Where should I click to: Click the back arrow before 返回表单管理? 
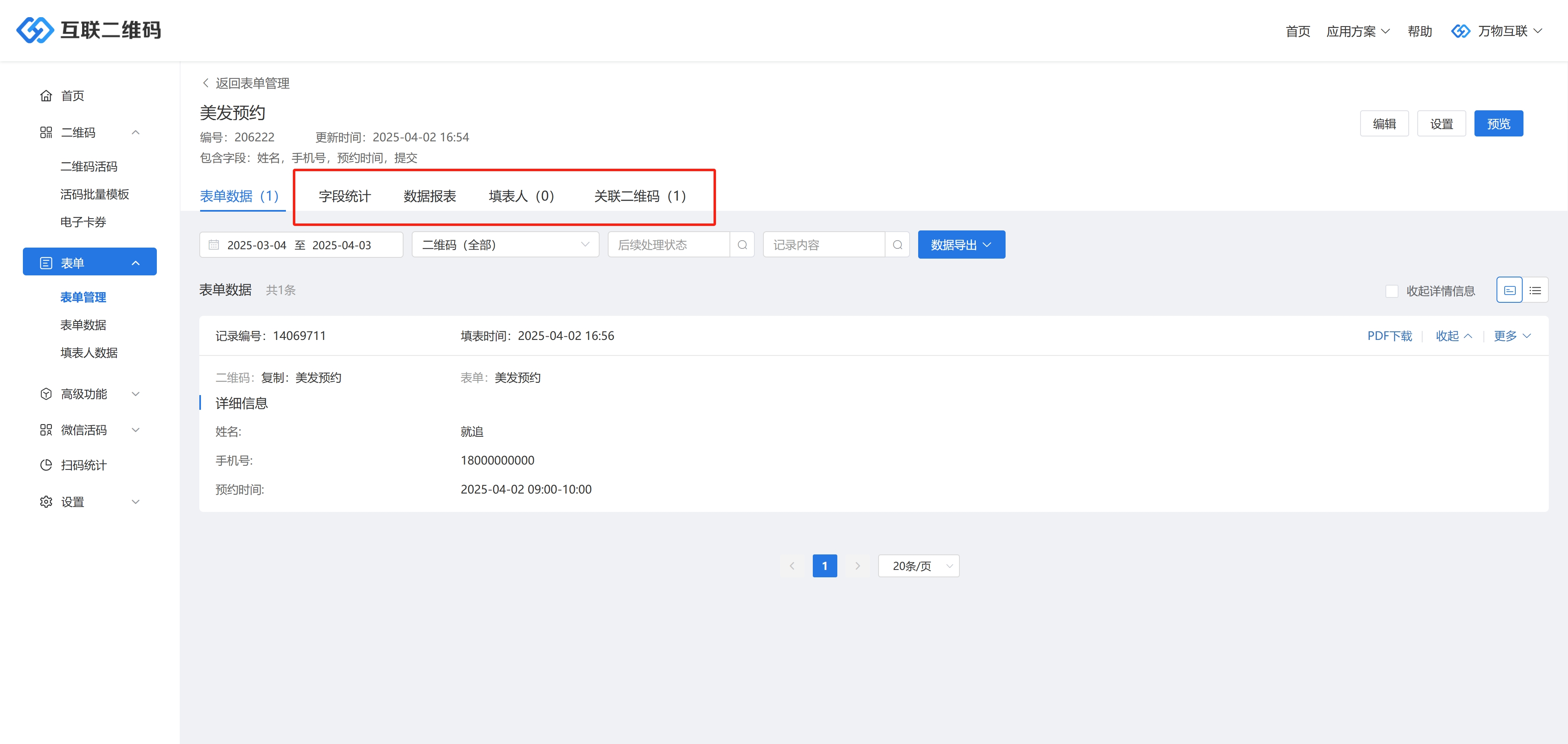[x=206, y=83]
